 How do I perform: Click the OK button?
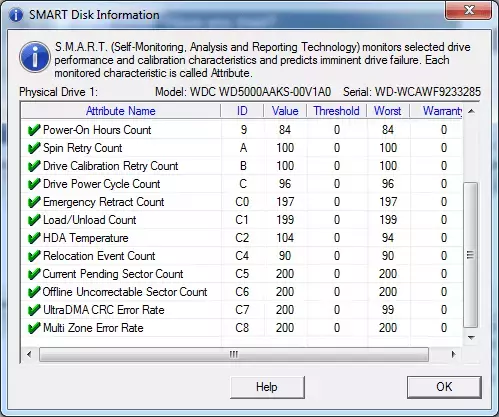[444, 387]
